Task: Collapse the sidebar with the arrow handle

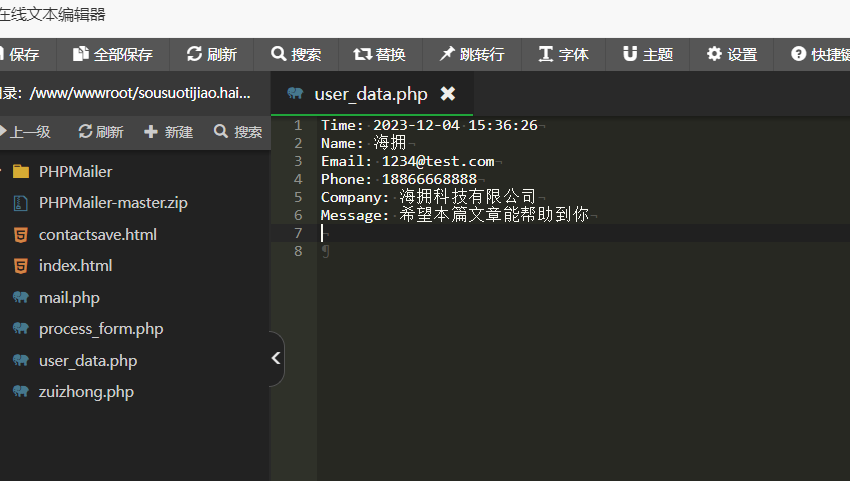Action: point(276,358)
